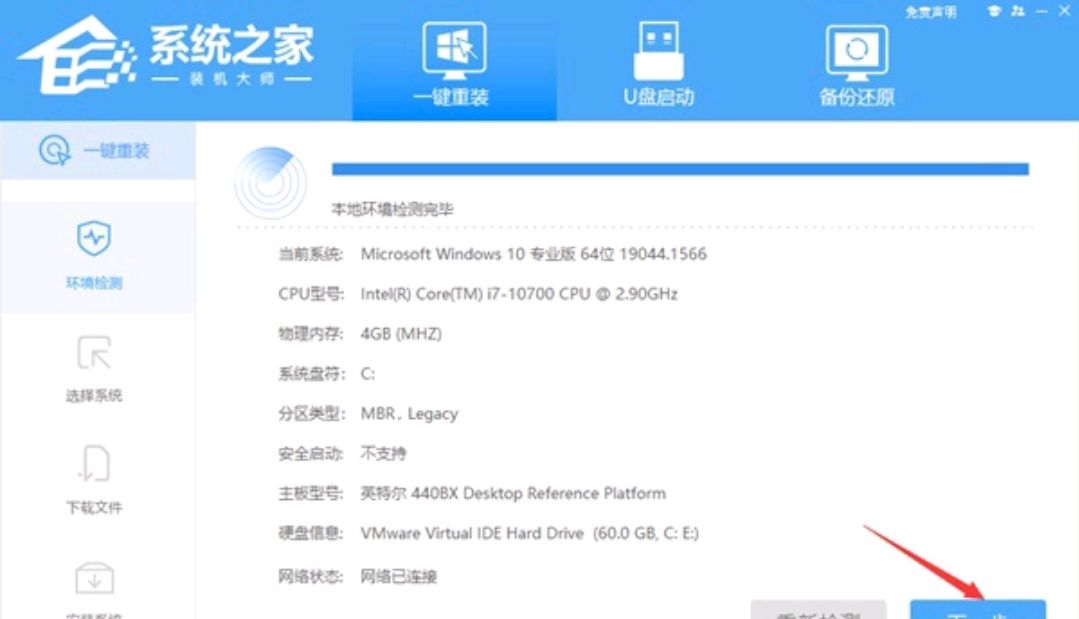Close the 系统之家 window

tap(1064, 11)
